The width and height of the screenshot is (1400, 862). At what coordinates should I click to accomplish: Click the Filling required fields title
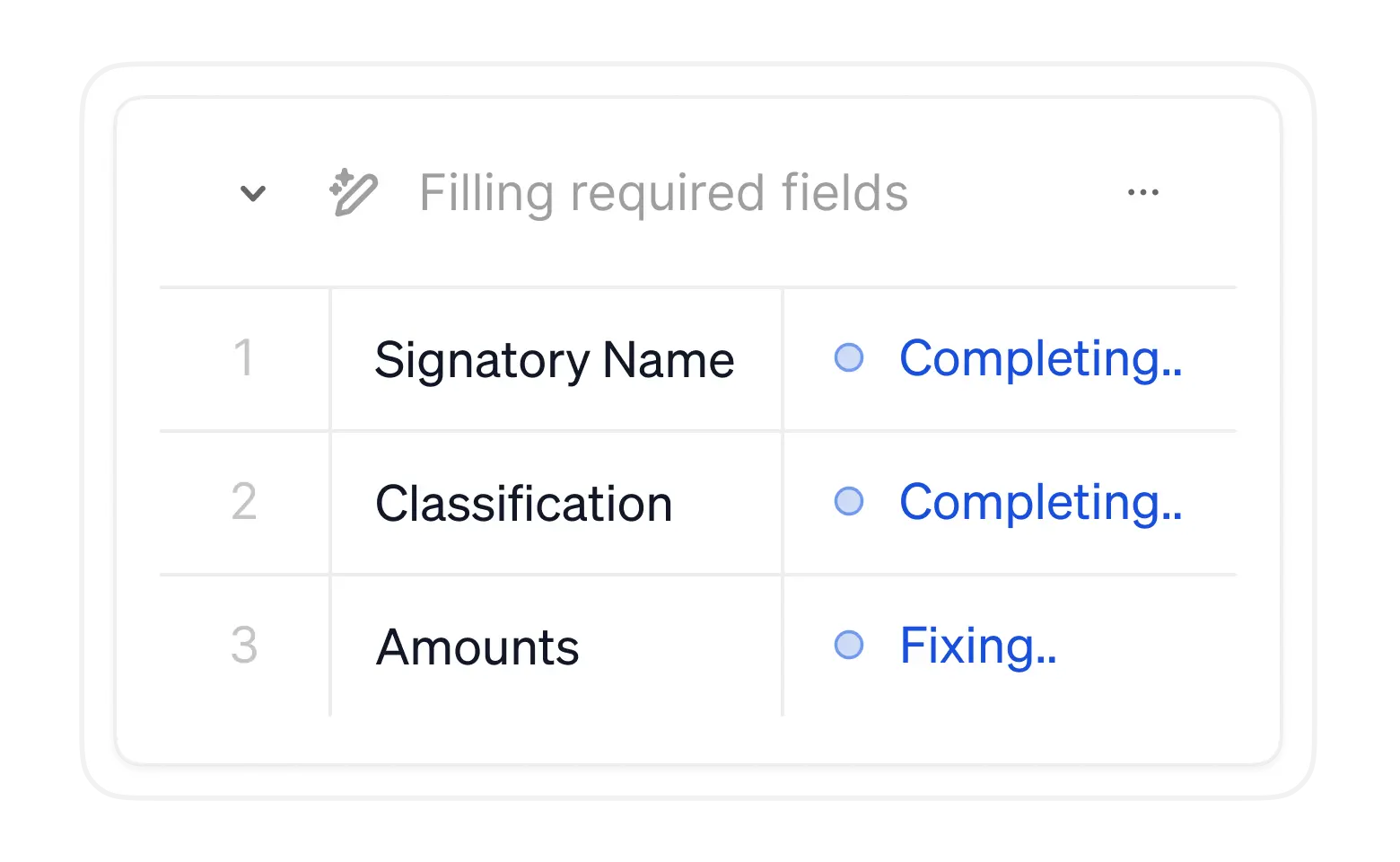663,193
